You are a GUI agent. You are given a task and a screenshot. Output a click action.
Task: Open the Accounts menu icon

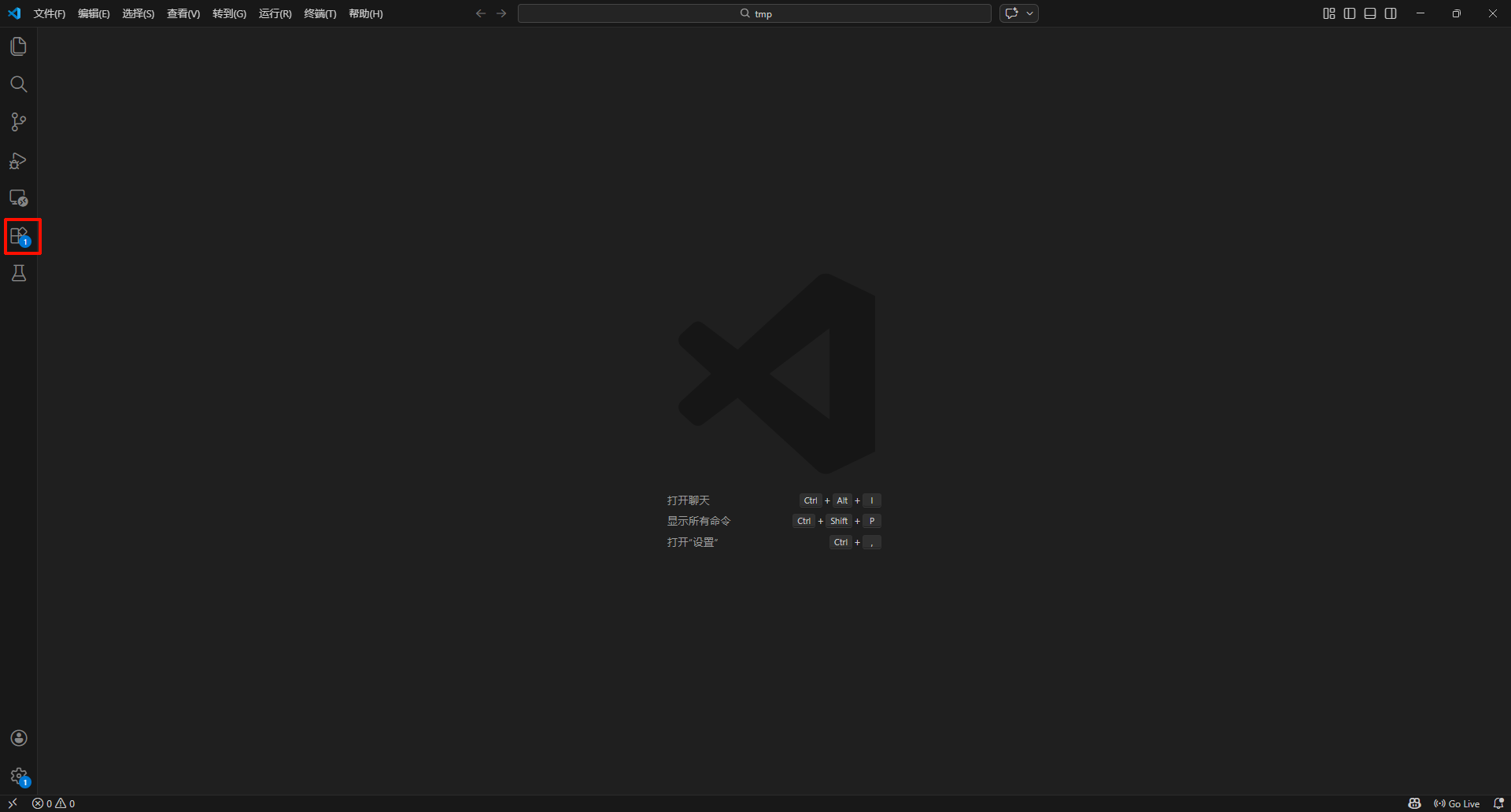[18, 738]
